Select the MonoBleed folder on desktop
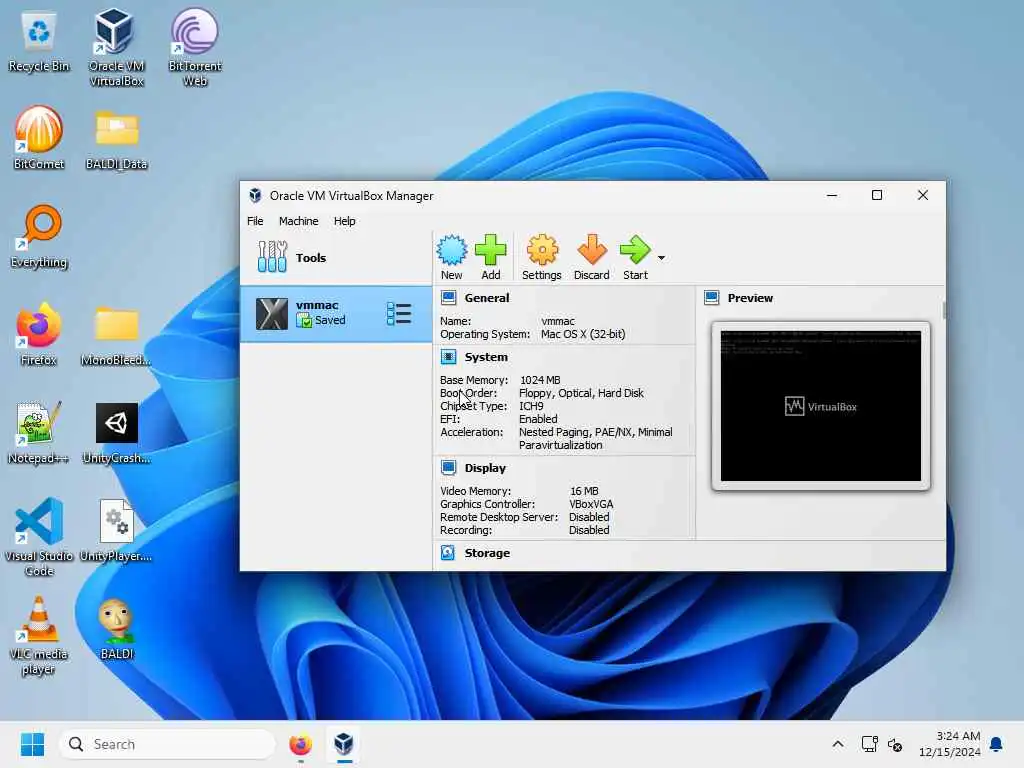The image size is (1024, 768). tap(116, 336)
